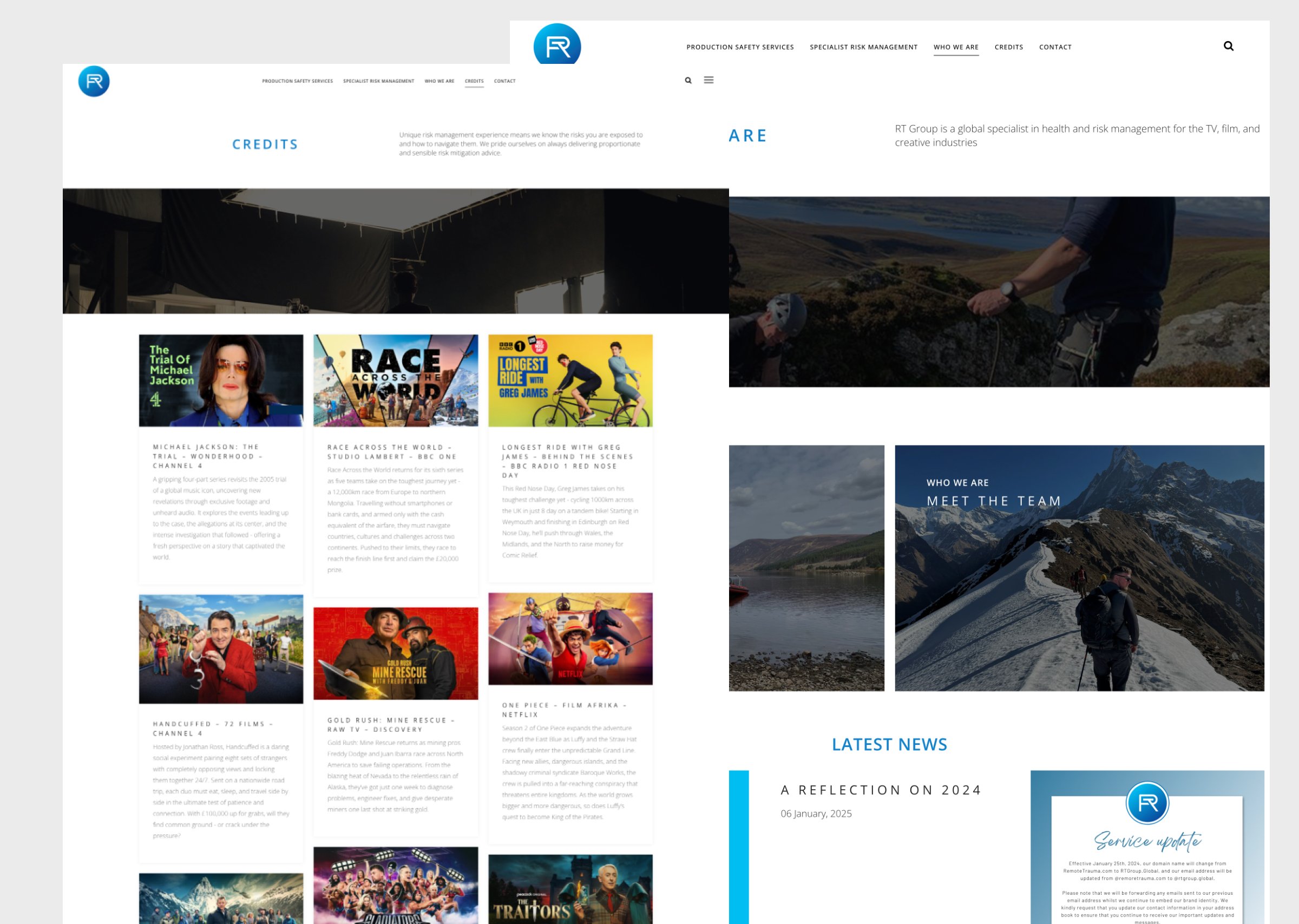This screenshot has width=1299, height=924.
Task: Click the RT logo on the Who We Are page
Action: pos(557,44)
